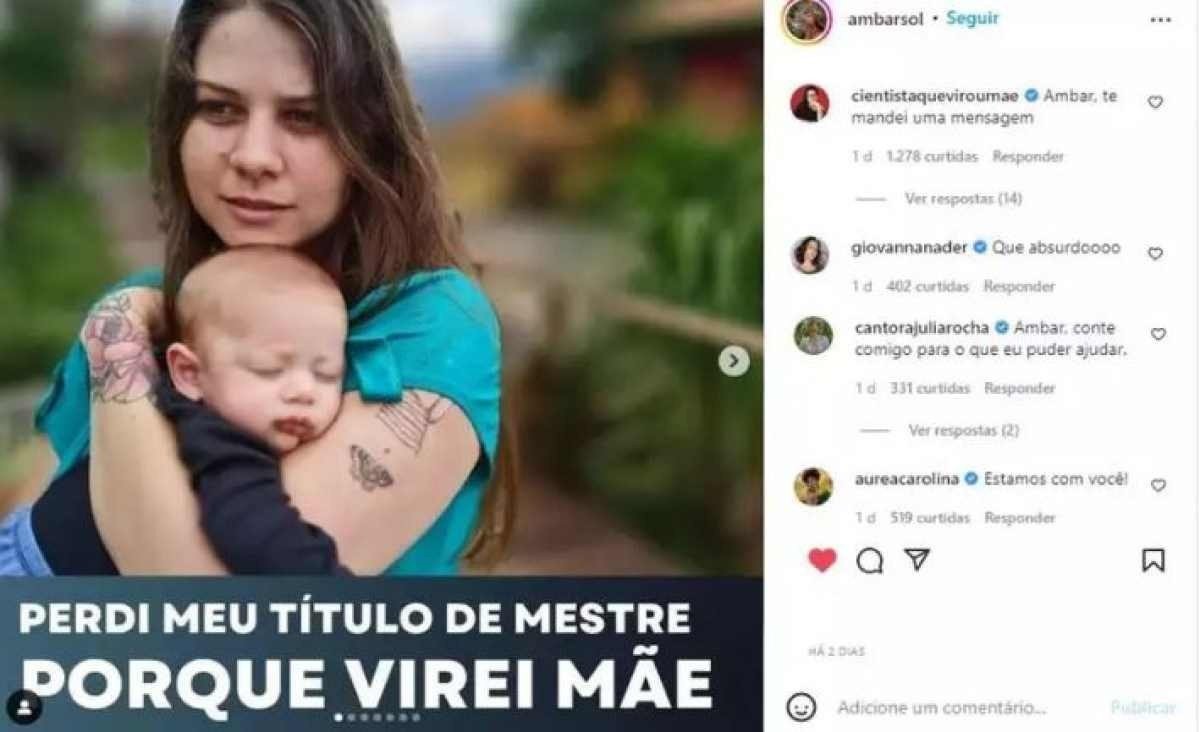Like the post with the red heart
Screen dimensions: 1200x732
tap(822, 561)
